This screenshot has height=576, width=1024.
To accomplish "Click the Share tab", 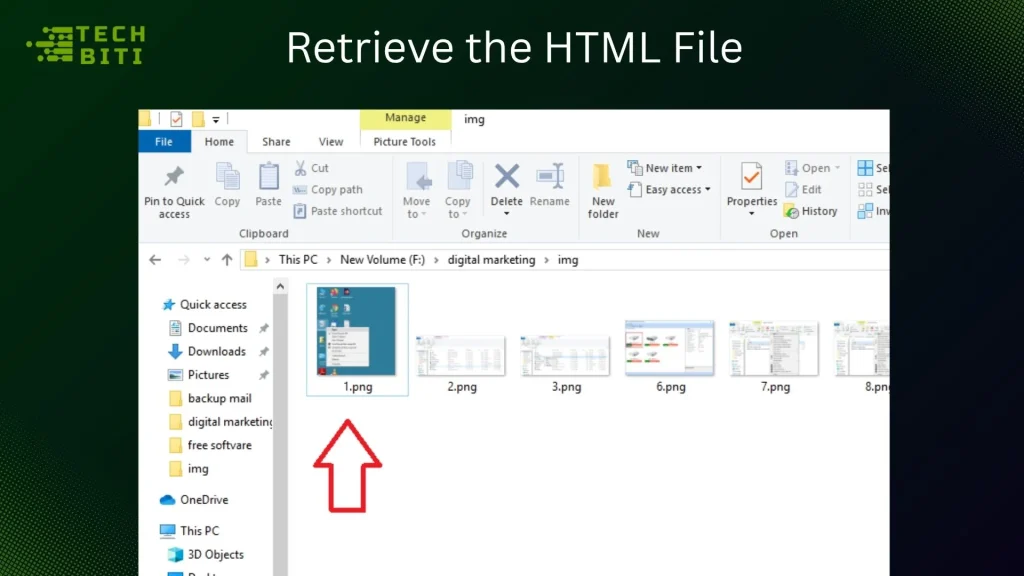I will pos(276,141).
